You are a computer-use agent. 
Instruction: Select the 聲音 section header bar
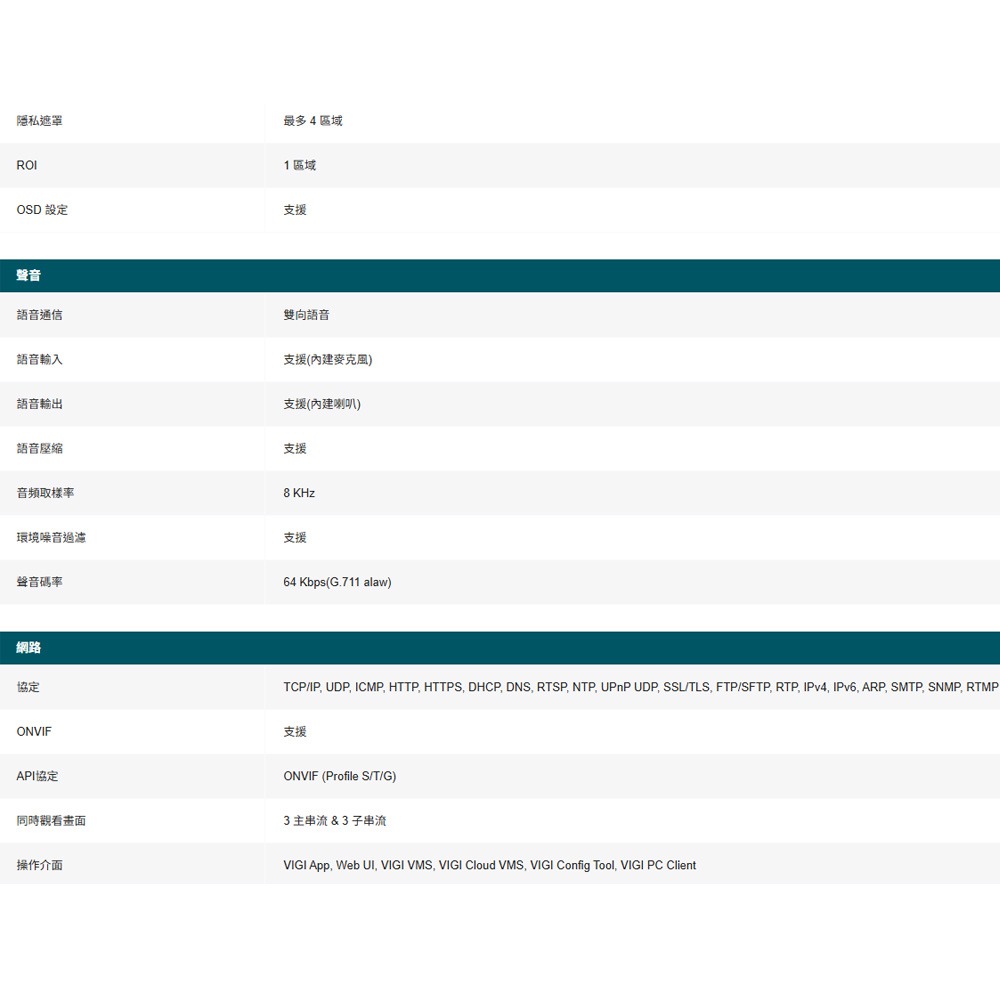point(27,275)
